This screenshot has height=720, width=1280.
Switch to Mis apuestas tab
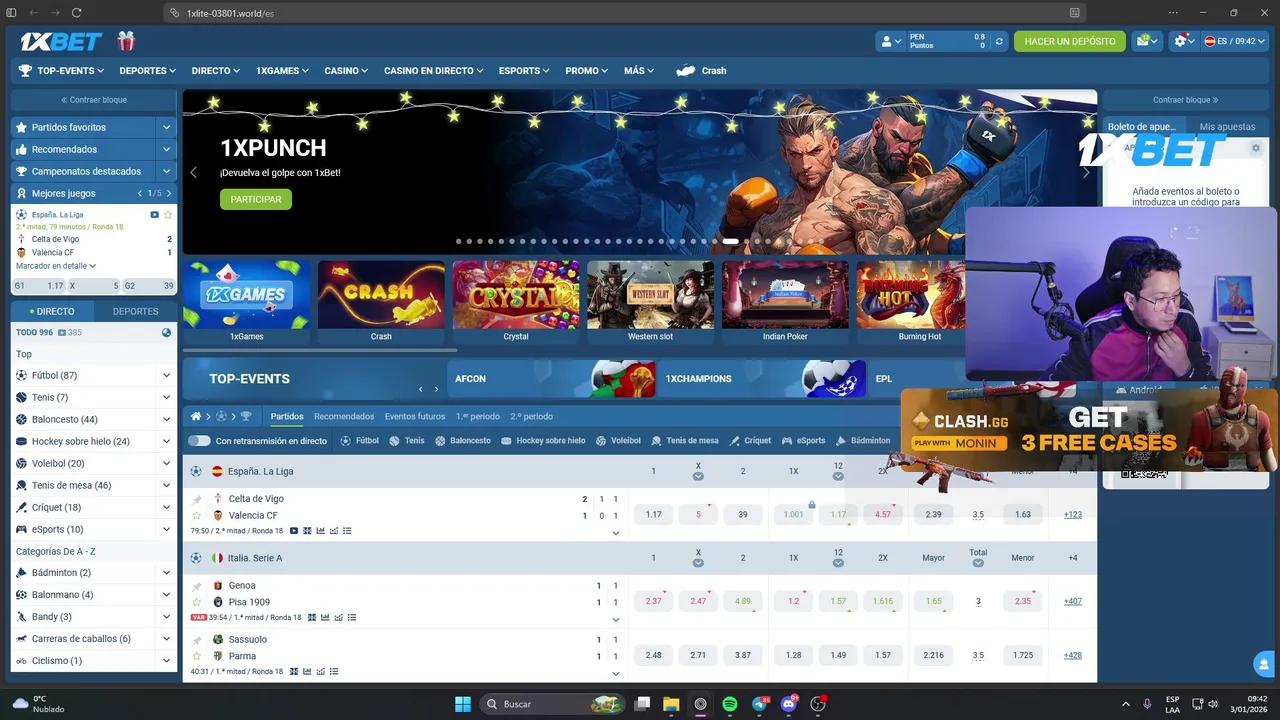coord(1227,127)
